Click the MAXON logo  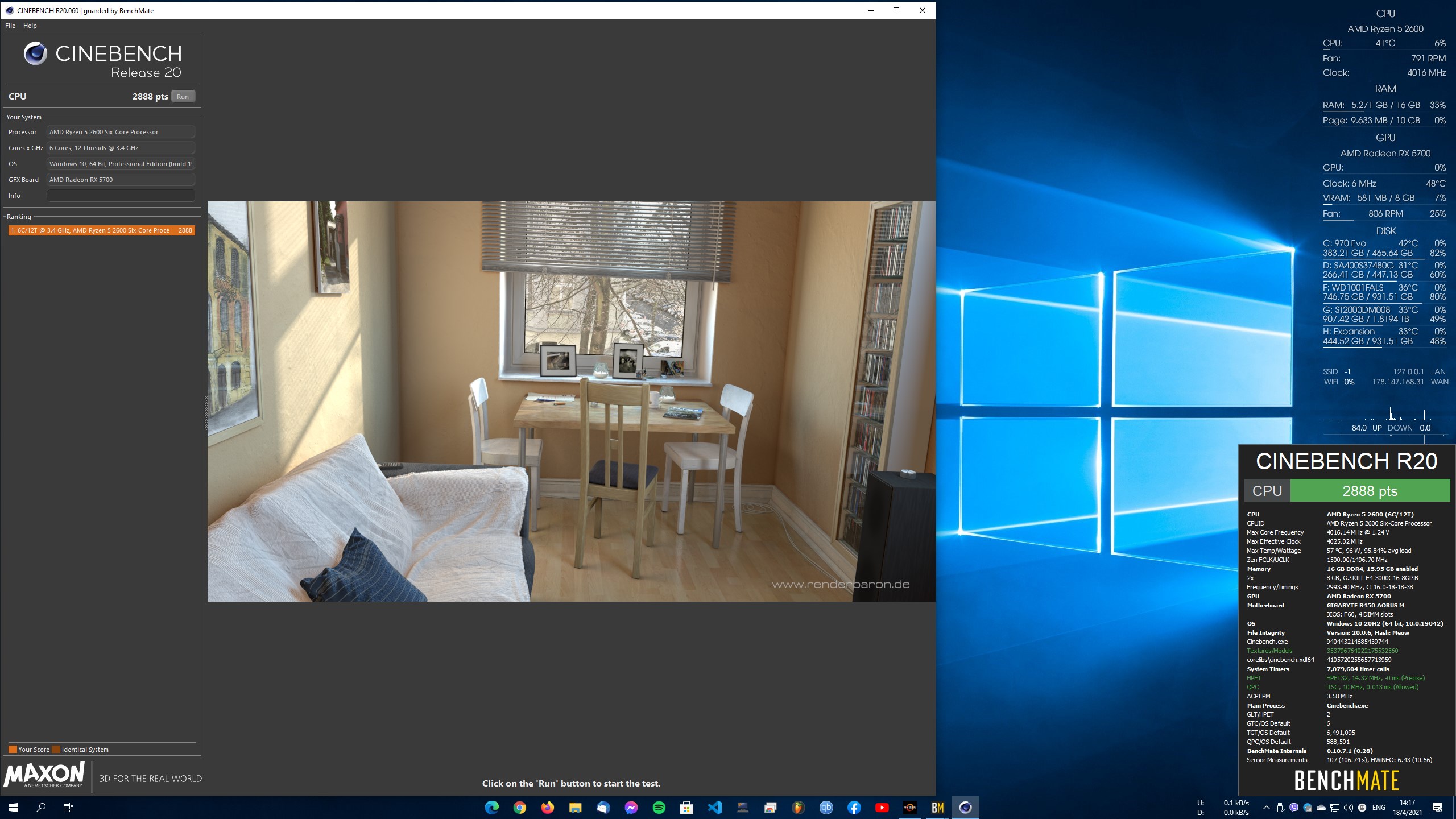[44, 775]
